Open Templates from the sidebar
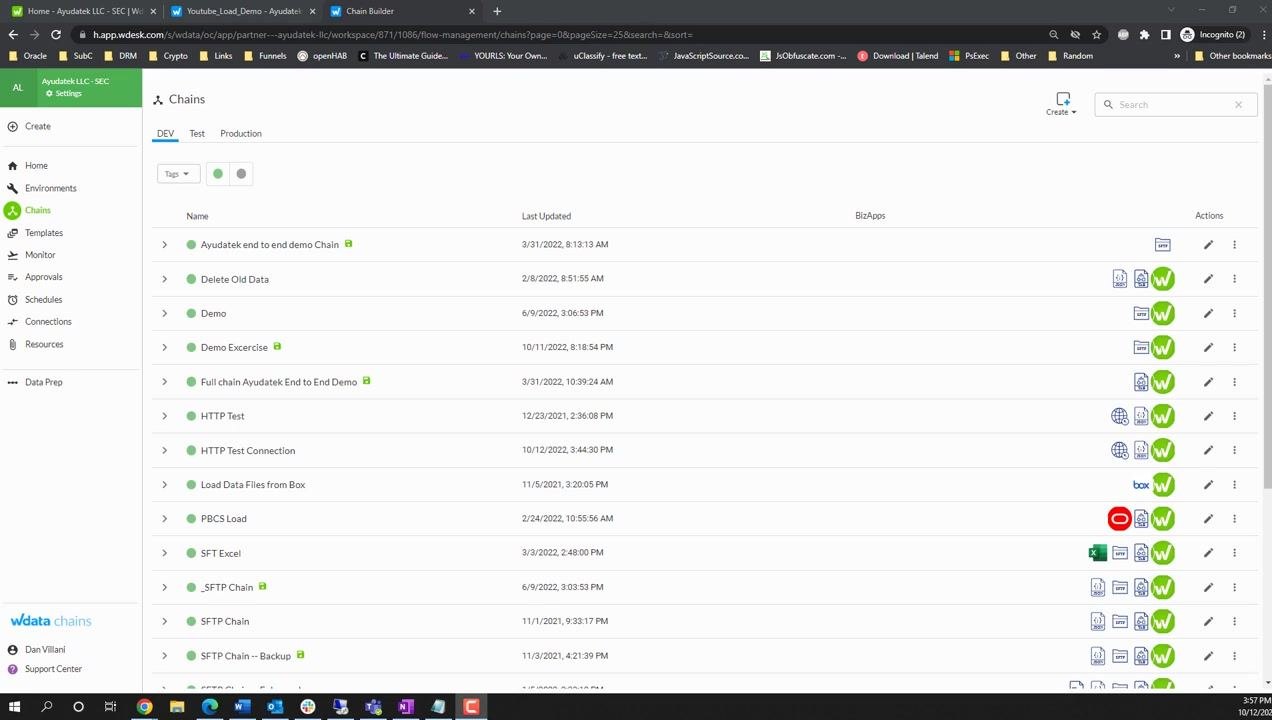The width and height of the screenshot is (1272, 720). point(44,233)
